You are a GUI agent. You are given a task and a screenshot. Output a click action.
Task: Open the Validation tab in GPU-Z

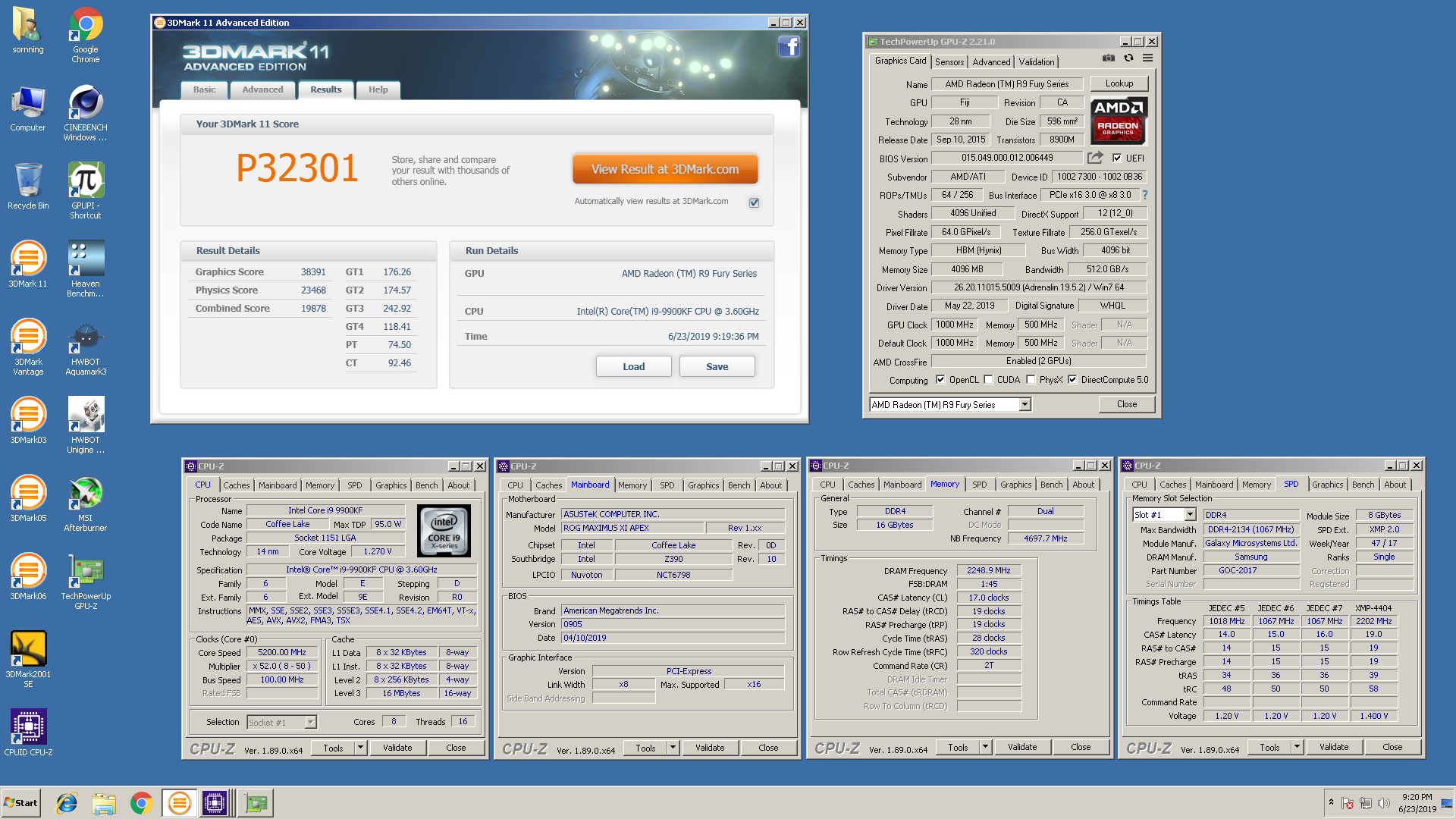pos(1036,62)
